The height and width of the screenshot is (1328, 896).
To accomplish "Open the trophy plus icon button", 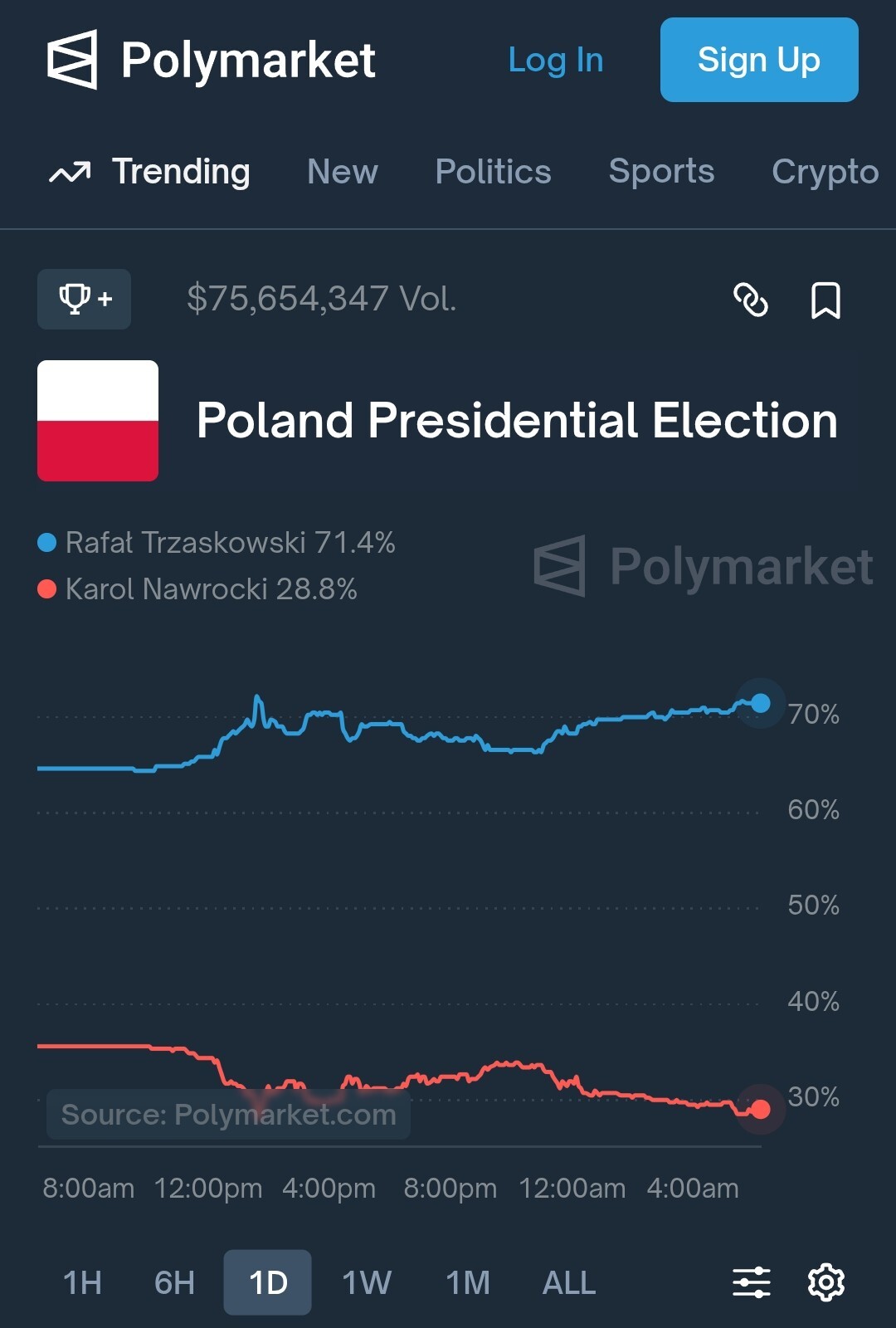I will (84, 299).
